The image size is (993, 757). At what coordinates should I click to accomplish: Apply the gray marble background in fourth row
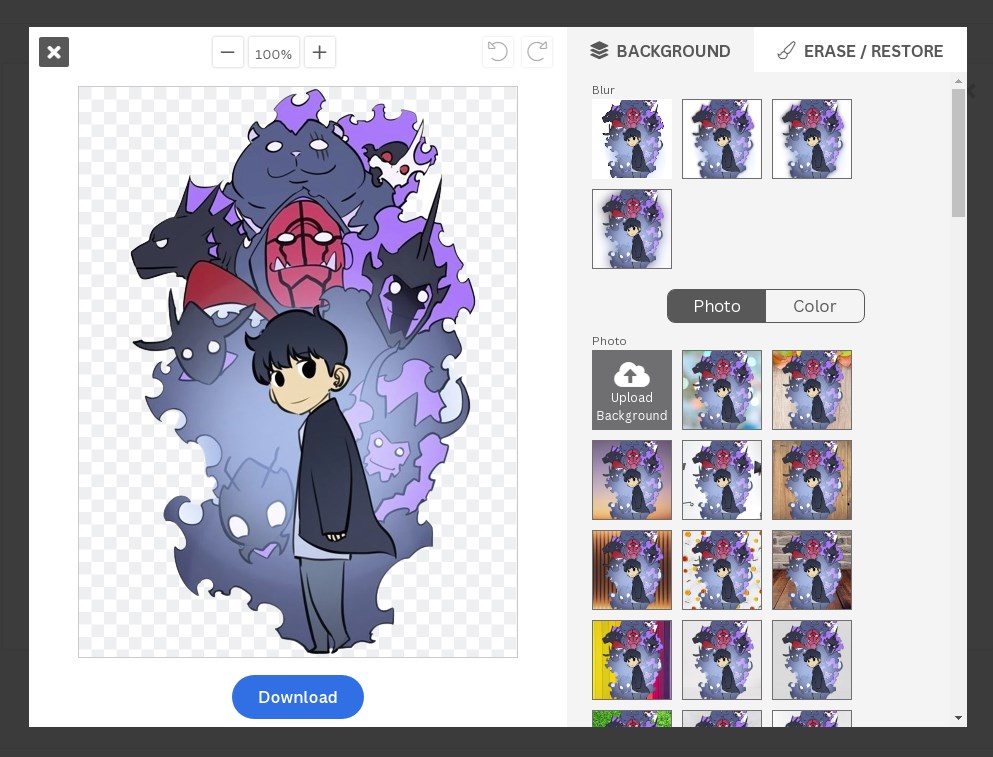(x=811, y=660)
